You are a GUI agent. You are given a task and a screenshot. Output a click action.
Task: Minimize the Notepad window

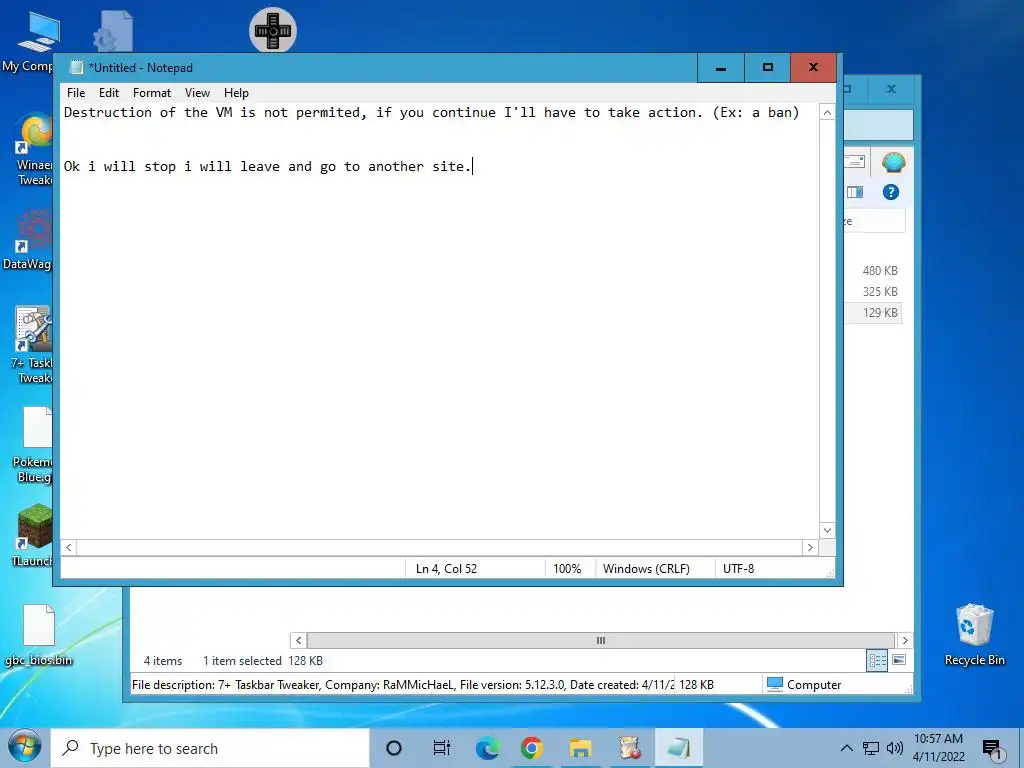[721, 68]
